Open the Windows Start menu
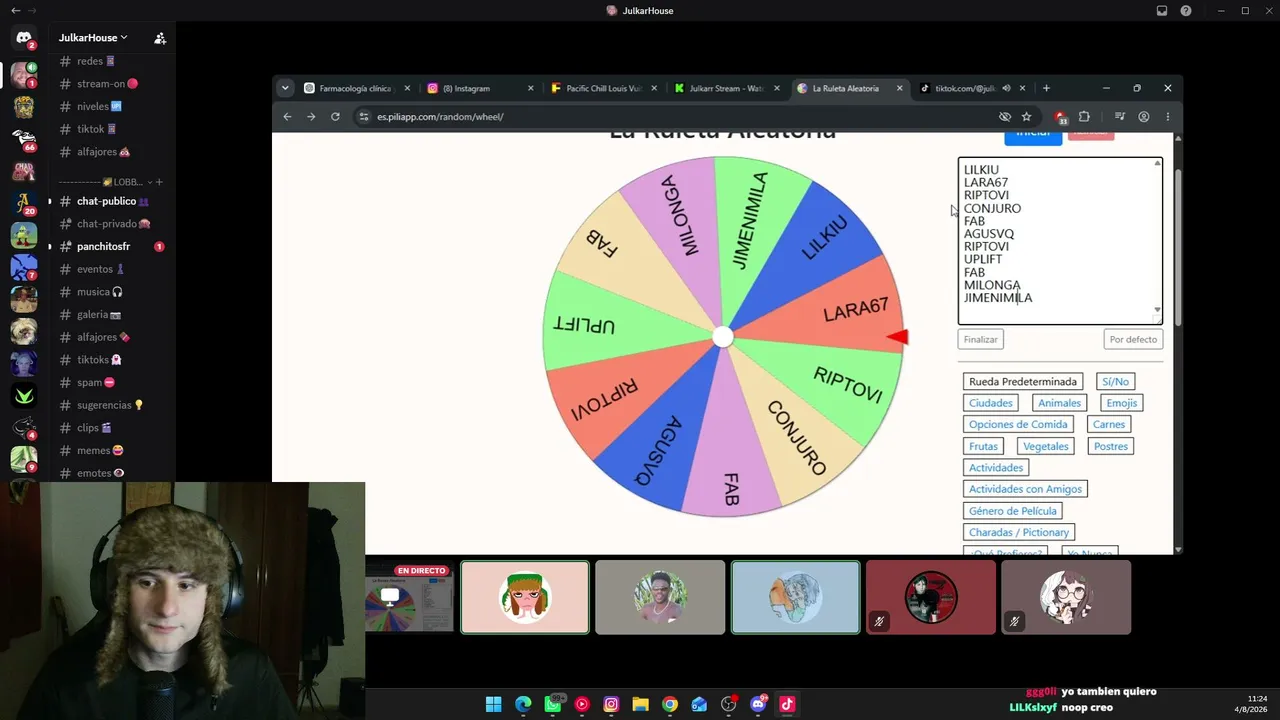This screenshot has width=1280, height=720. point(493,704)
